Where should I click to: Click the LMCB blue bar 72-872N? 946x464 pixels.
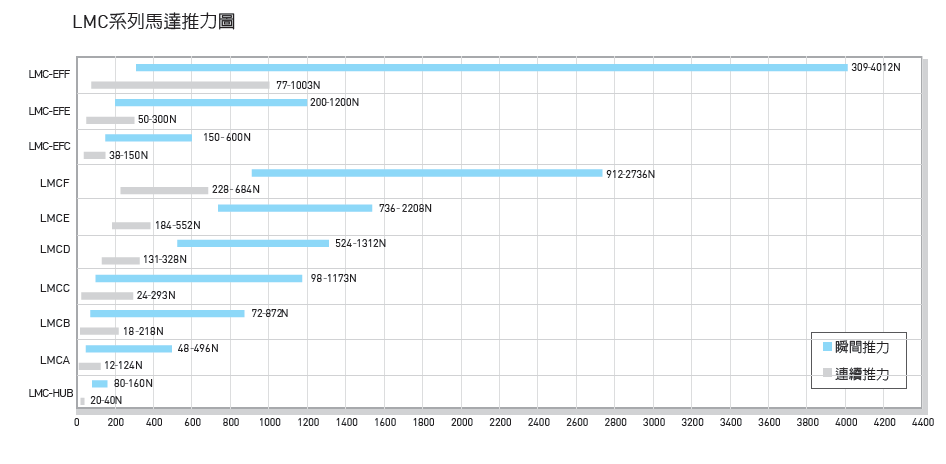167,313
